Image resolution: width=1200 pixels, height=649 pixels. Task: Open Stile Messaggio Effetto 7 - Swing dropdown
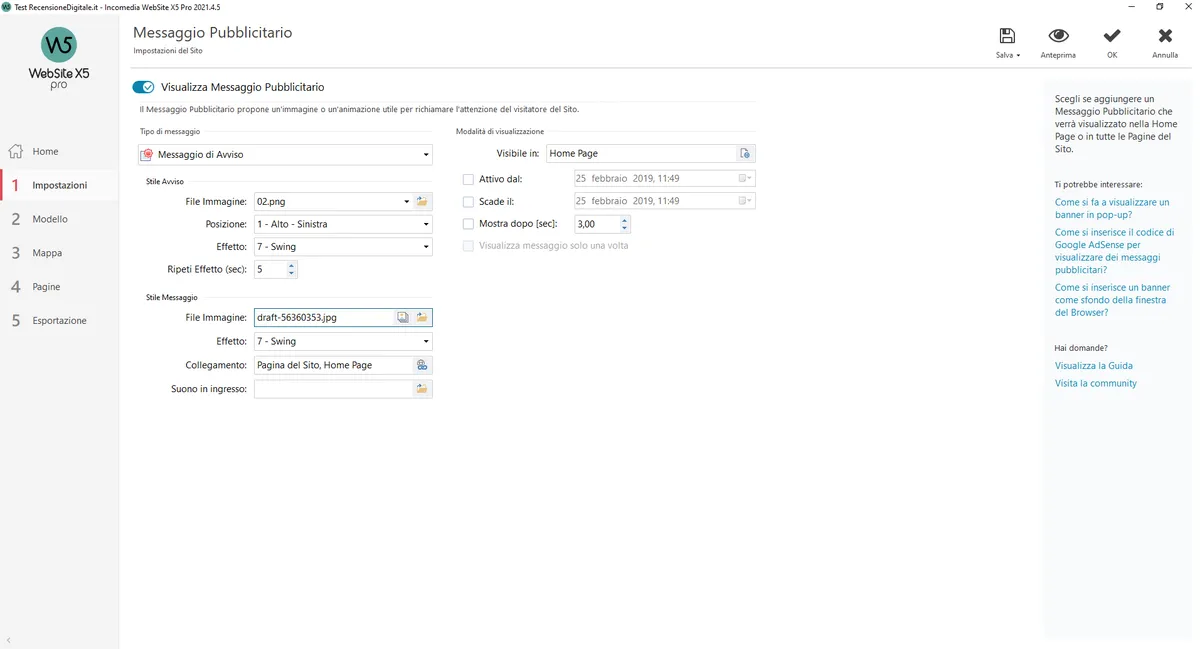pos(343,341)
